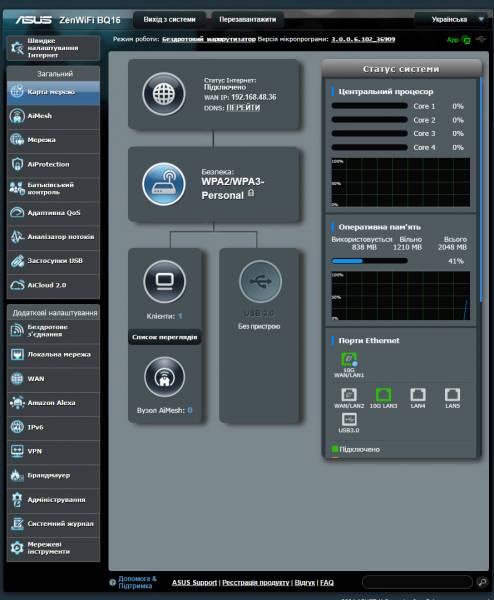
Task: Click the WPA2/WPA3-Personal security text
Action: pyautogui.click(x=233, y=188)
